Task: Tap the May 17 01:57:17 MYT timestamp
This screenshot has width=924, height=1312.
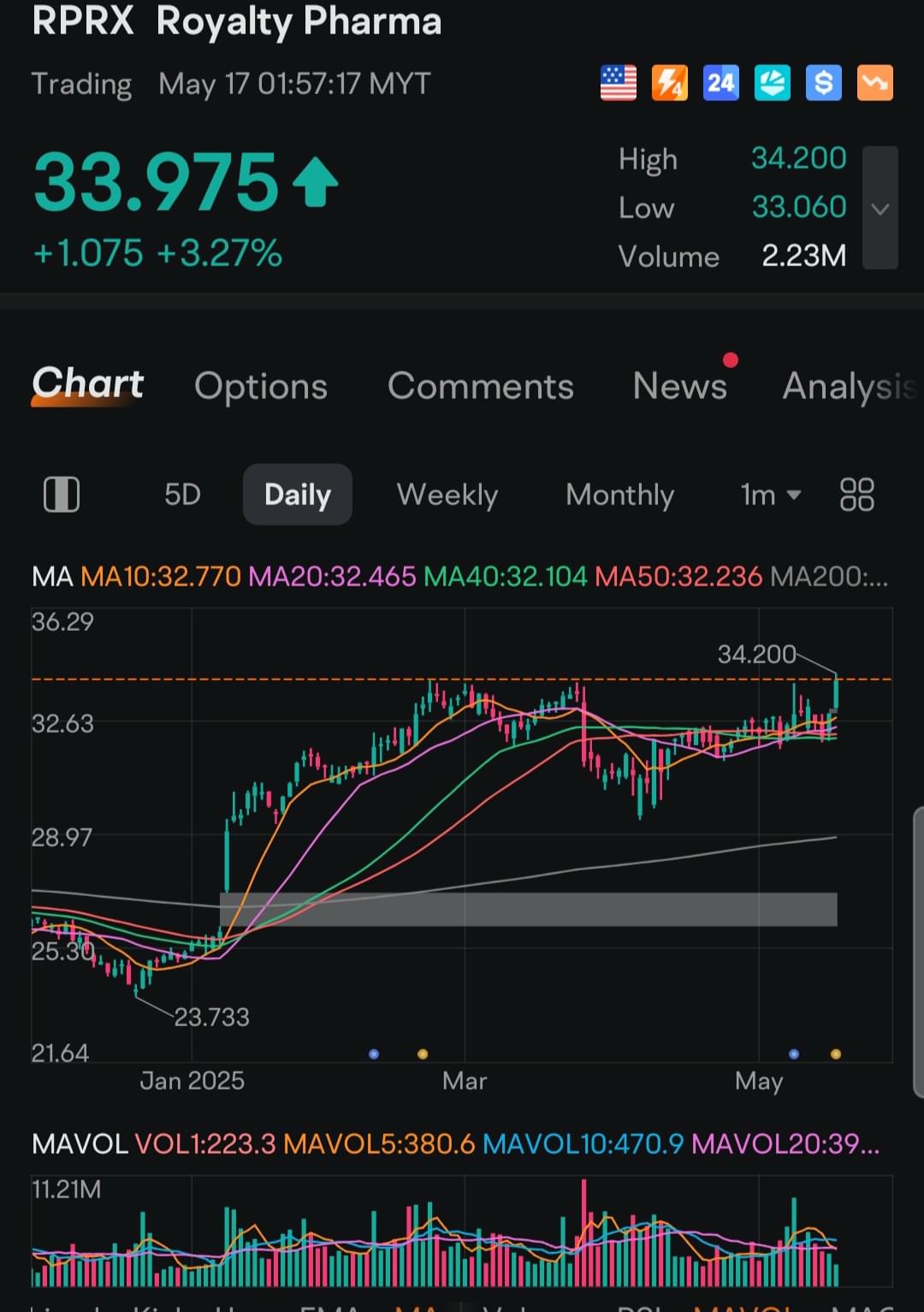Action: [295, 84]
